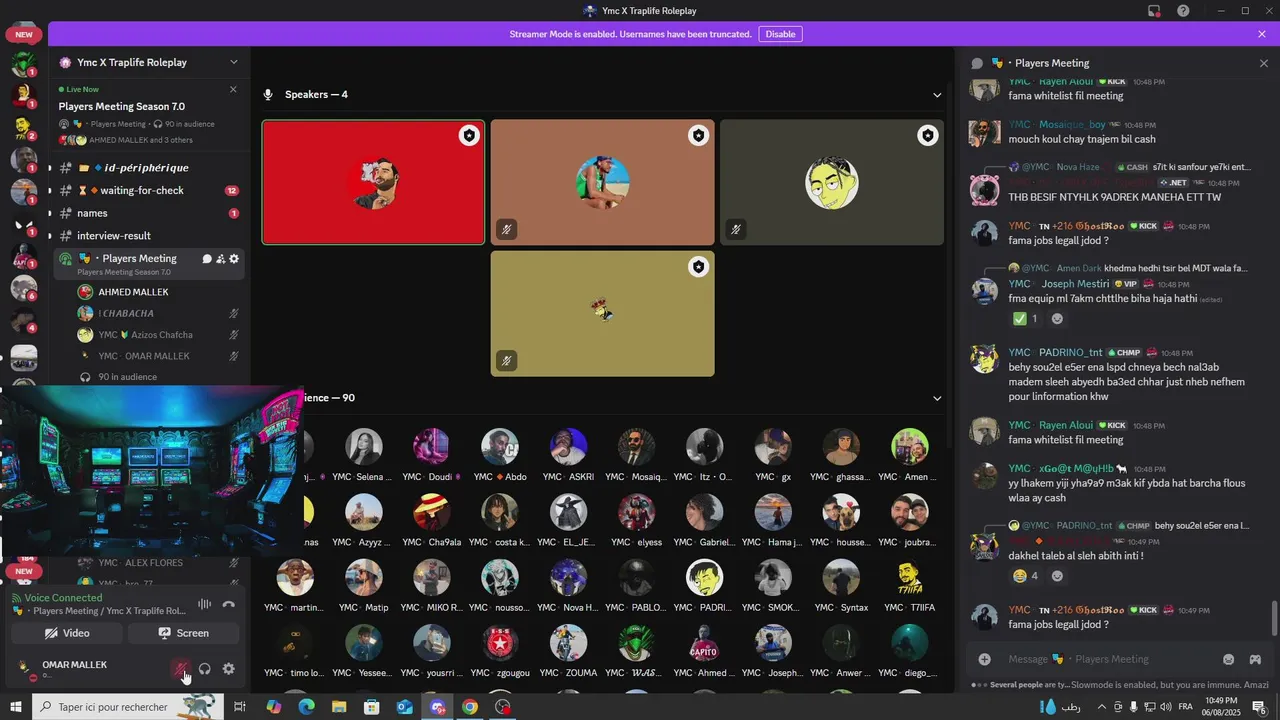Open audience member Selena's avatar

tap(364, 447)
